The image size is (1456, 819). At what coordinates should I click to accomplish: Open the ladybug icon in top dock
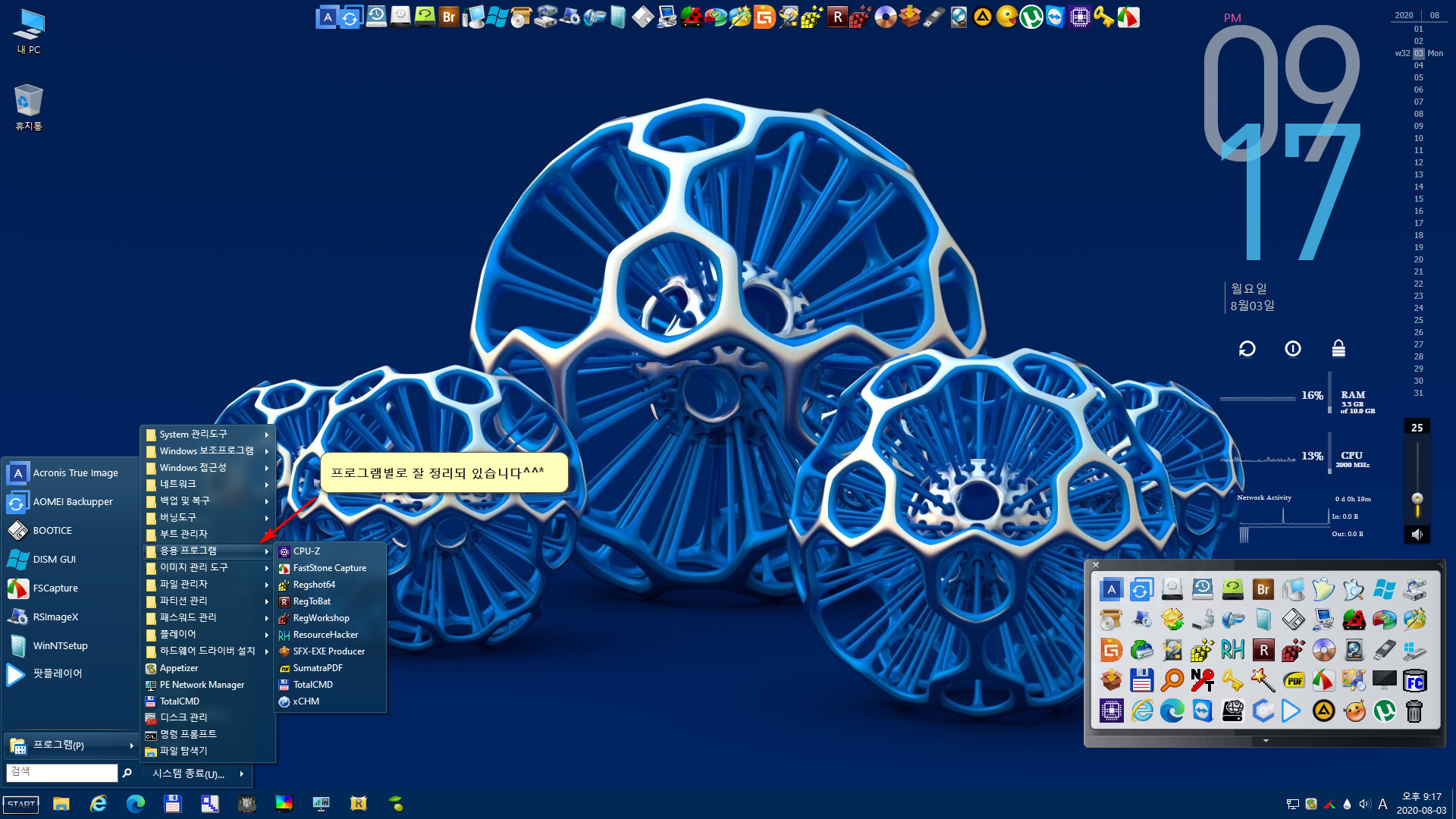point(692,17)
